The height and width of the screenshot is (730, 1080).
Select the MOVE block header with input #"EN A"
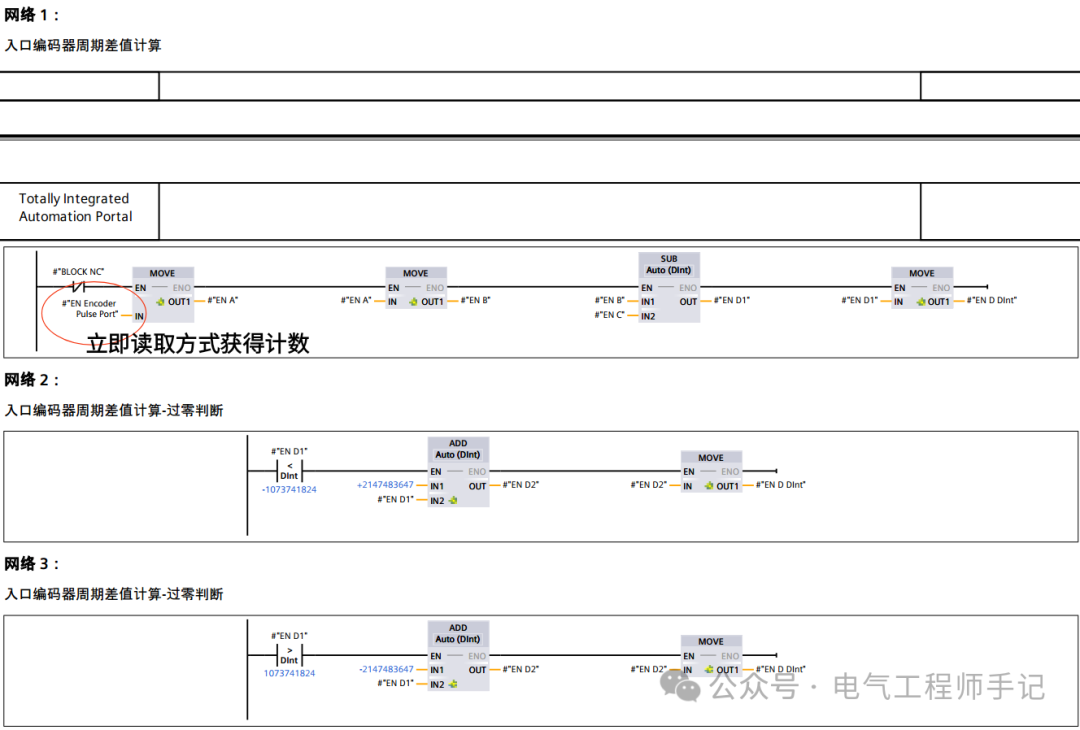[415, 273]
